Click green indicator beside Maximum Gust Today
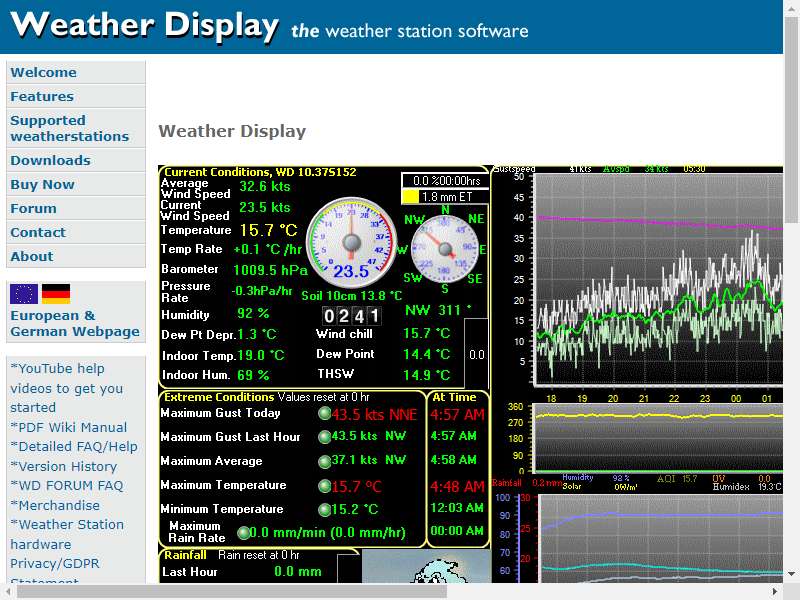 [x=324, y=413]
